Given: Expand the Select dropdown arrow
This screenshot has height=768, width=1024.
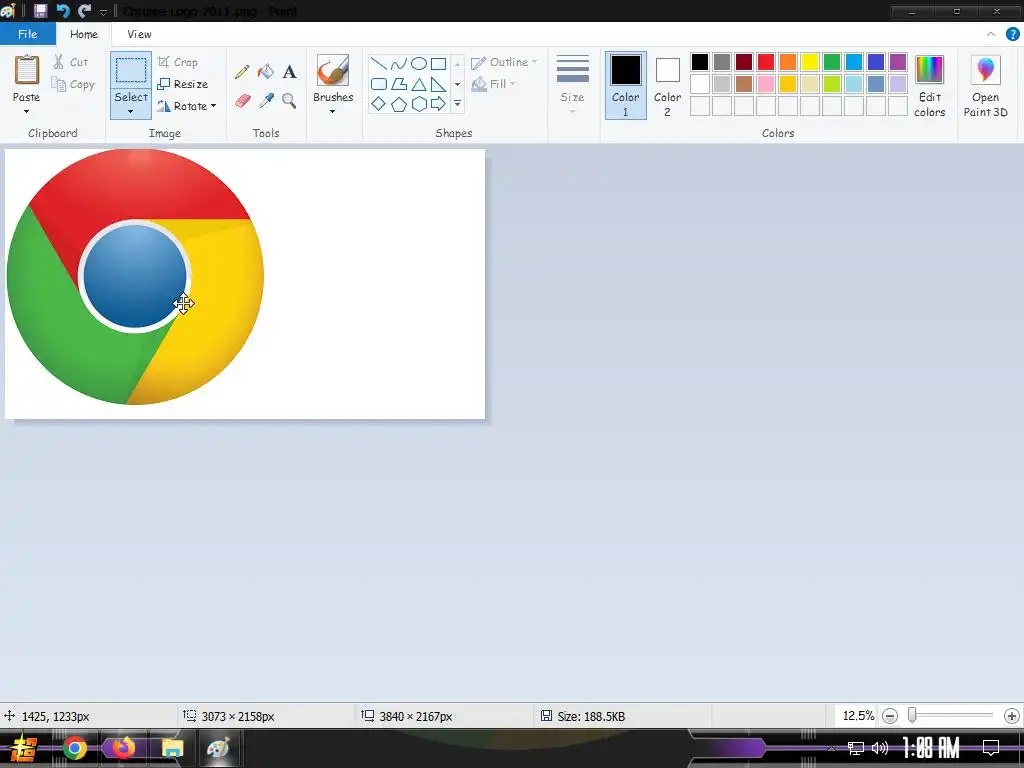Looking at the screenshot, I should click(x=131, y=112).
